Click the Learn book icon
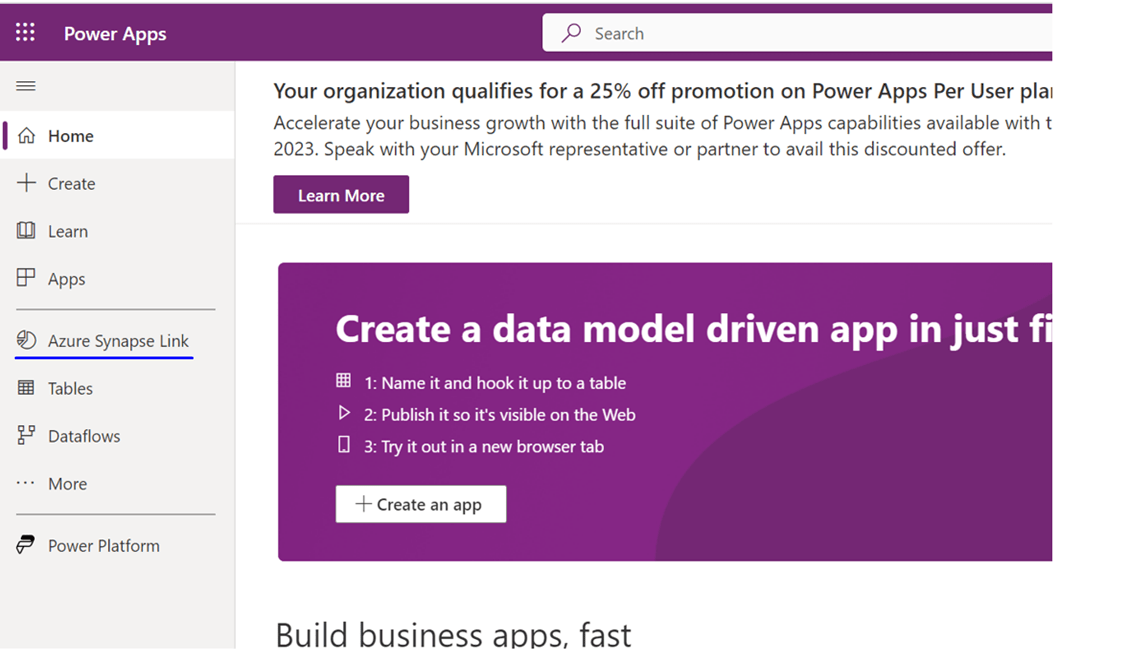This screenshot has width=1129, height=662. [27, 231]
